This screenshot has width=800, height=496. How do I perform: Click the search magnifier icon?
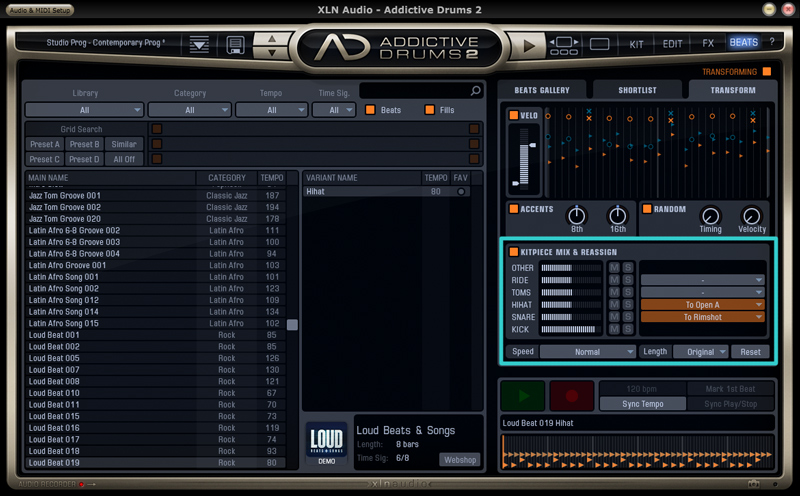(476, 91)
